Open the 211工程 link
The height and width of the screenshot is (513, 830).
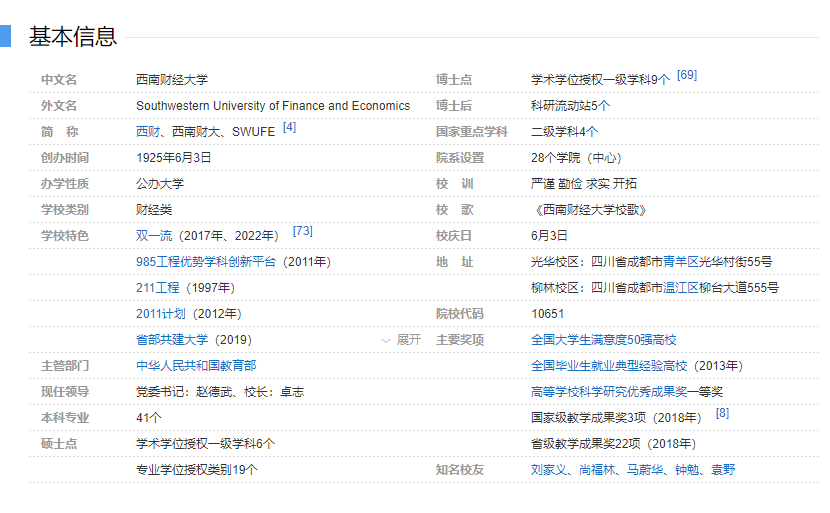[x=157, y=288]
